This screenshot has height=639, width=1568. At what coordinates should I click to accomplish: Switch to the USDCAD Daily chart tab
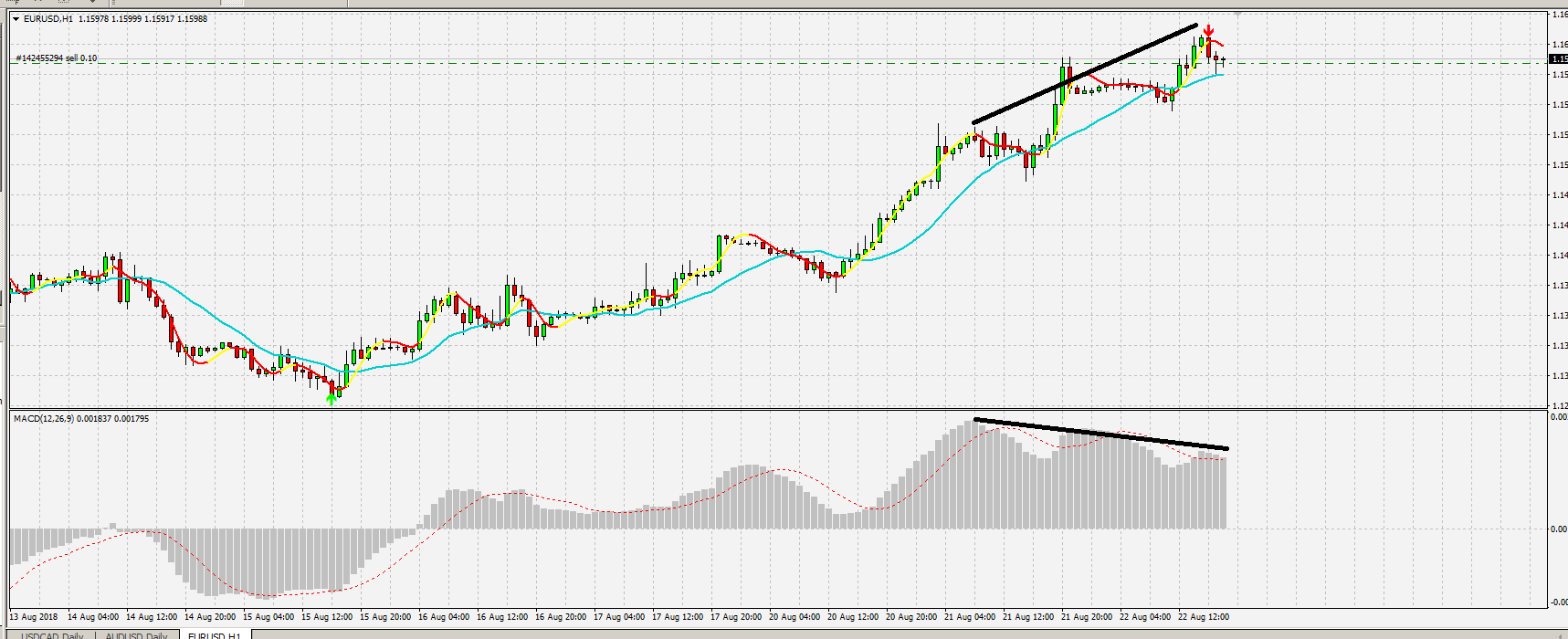coord(53,635)
